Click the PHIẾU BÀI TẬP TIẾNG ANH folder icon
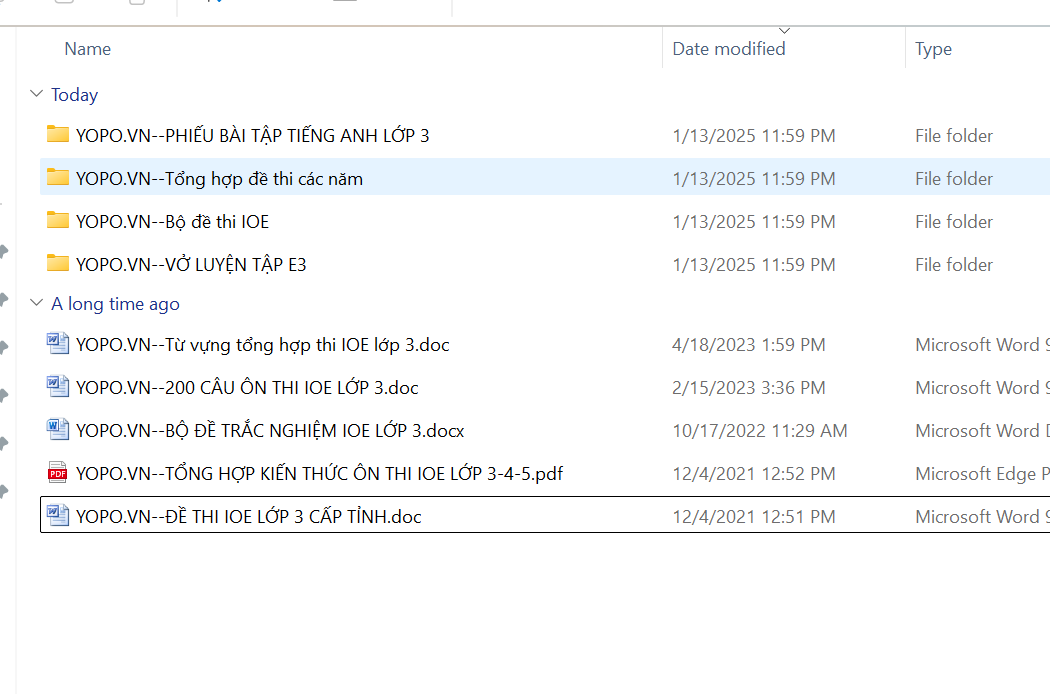Screen dimensions: 1050x694 point(58,135)
